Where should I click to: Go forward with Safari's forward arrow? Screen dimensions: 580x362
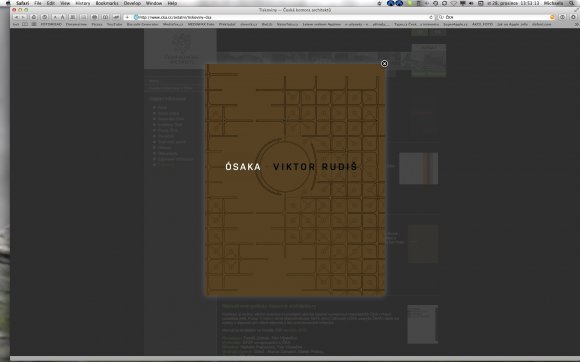point(23,17)
